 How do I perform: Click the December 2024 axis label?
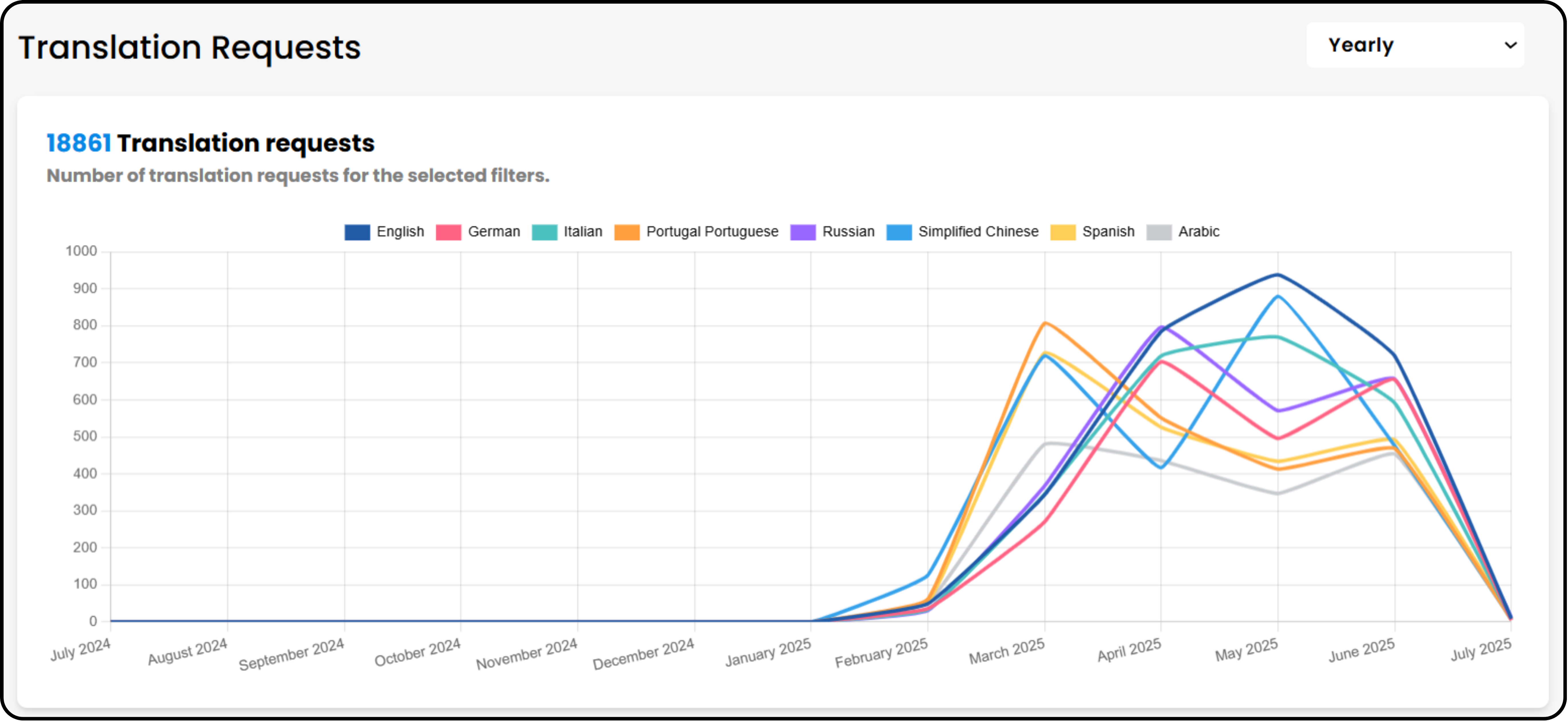click(643, 654)
